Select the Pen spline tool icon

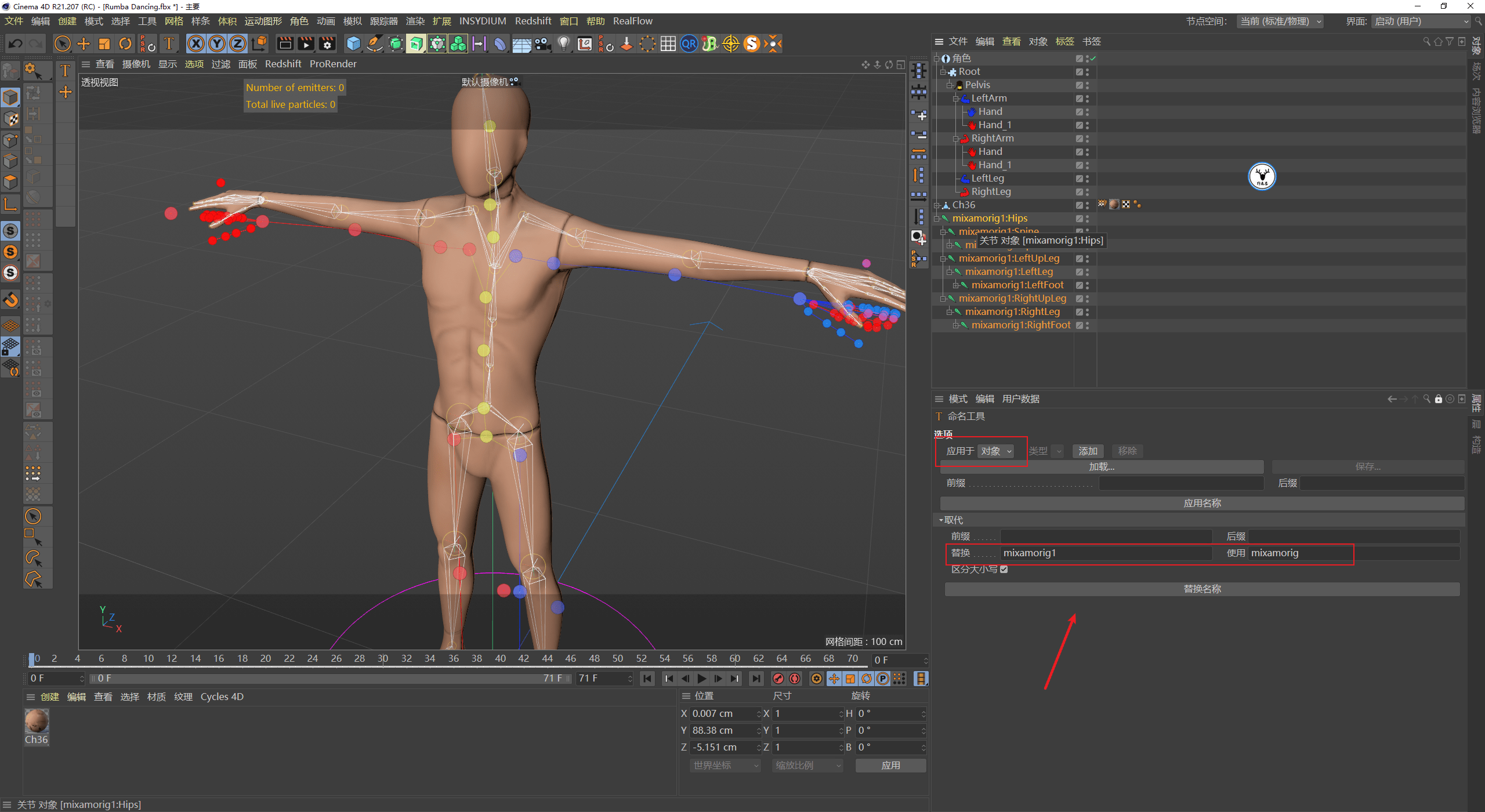(x=374, y=43)
